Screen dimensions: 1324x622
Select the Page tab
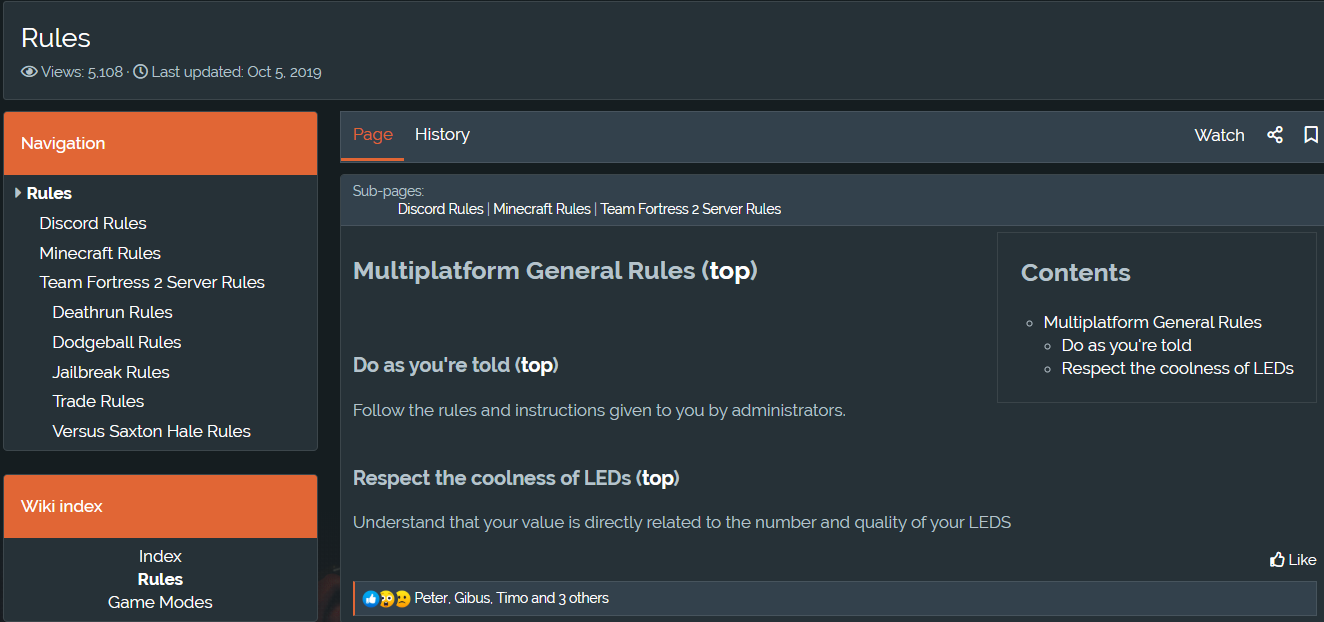pyautogui.click(x=373, y=135)
